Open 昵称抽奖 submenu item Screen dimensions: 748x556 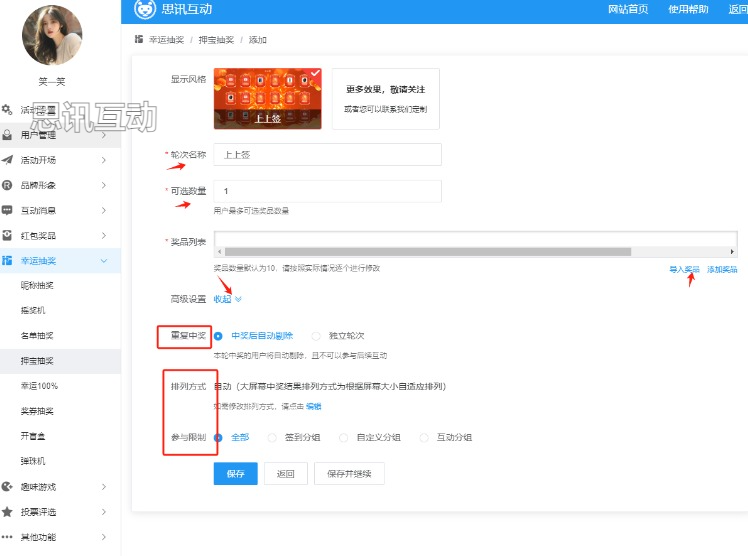click(37, 285)
